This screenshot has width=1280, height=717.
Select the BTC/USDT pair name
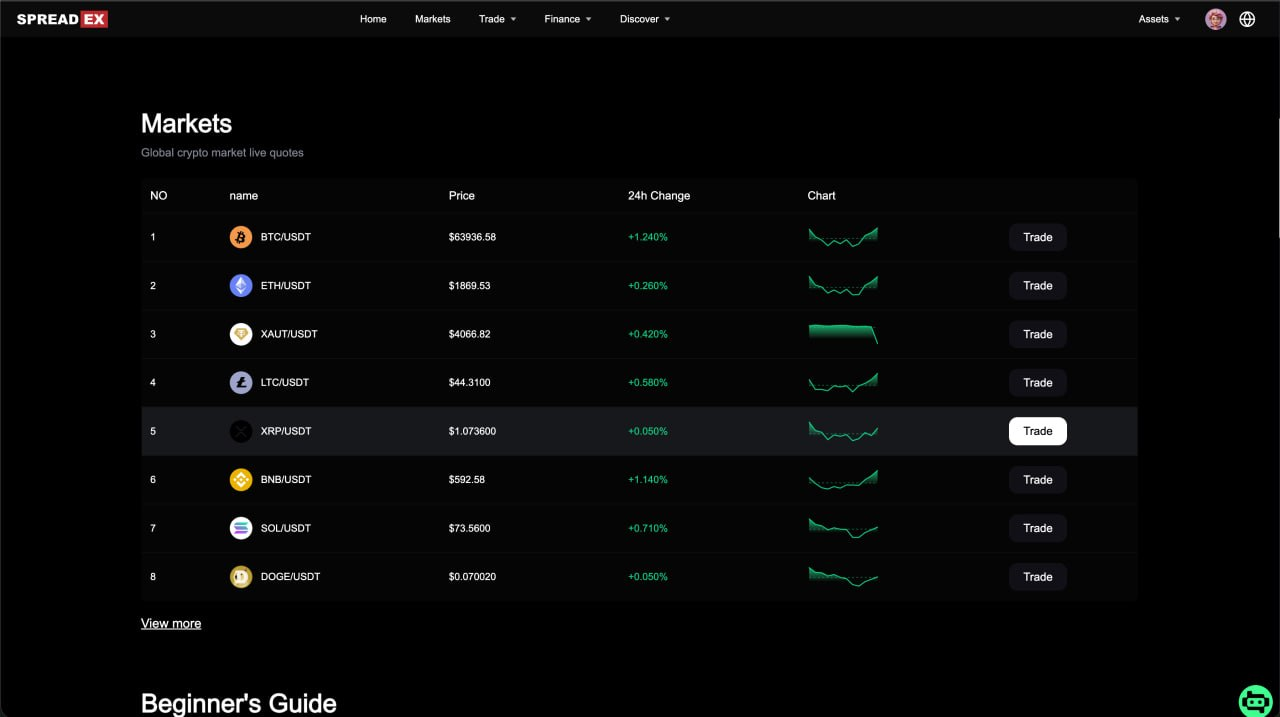click(x=286, y=237)
